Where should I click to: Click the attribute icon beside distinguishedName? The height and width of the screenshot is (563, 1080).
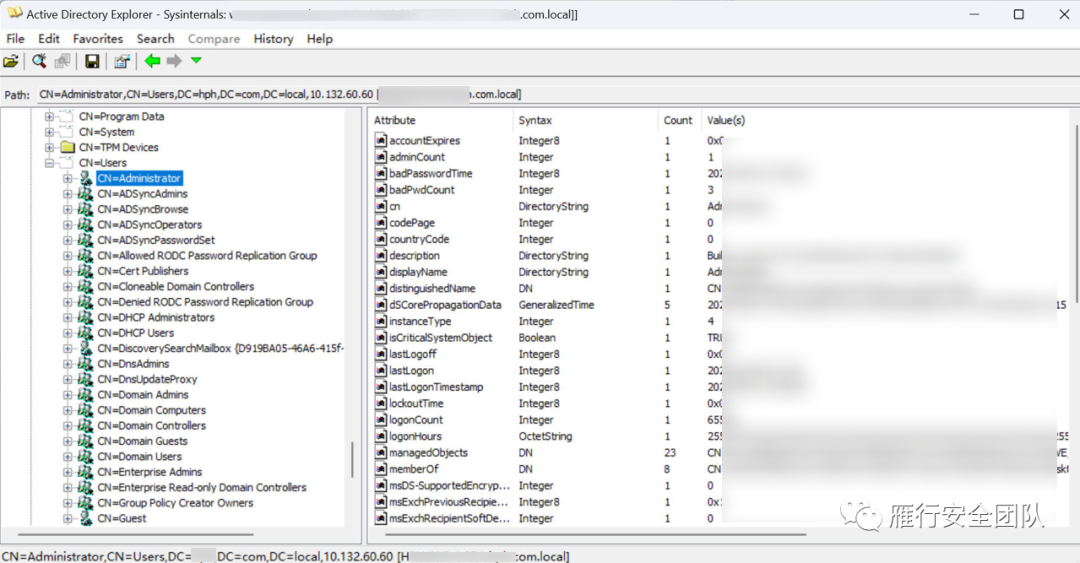tap(381, 288)
